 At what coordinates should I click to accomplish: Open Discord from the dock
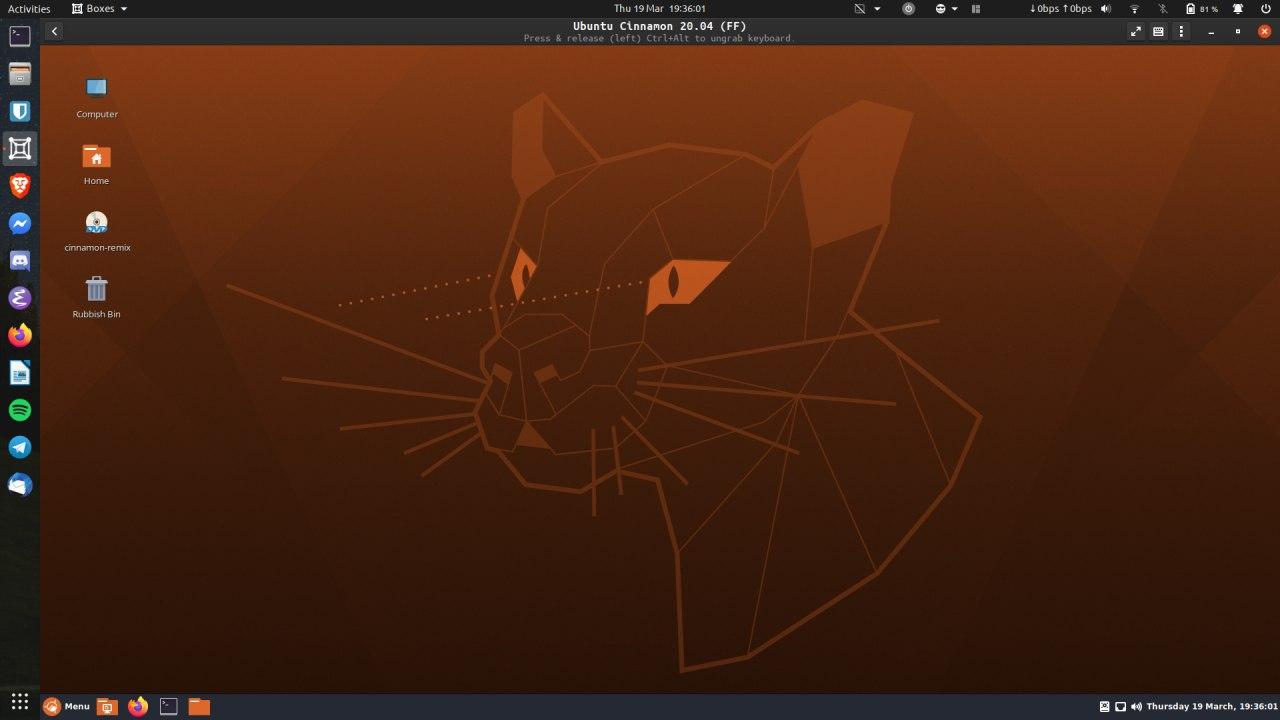[x=20, y=261]
